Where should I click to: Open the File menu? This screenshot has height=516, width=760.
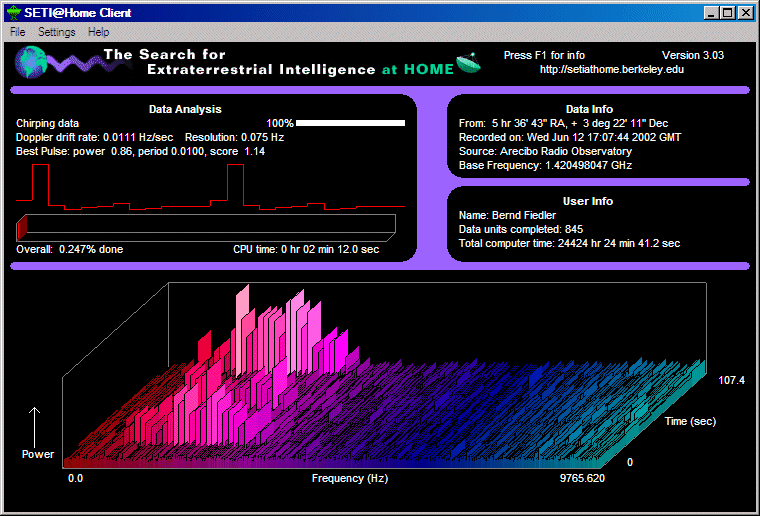[x=17, y=32]
